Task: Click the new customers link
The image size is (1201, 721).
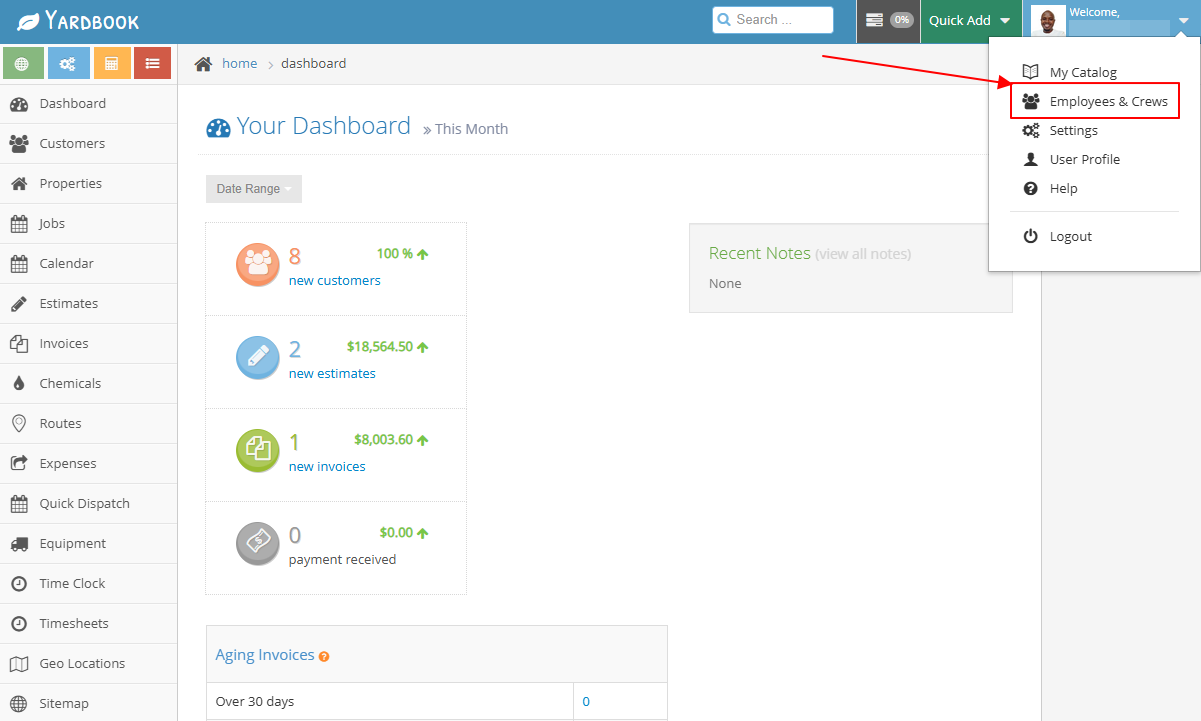Action: click(x=334, y=281)
